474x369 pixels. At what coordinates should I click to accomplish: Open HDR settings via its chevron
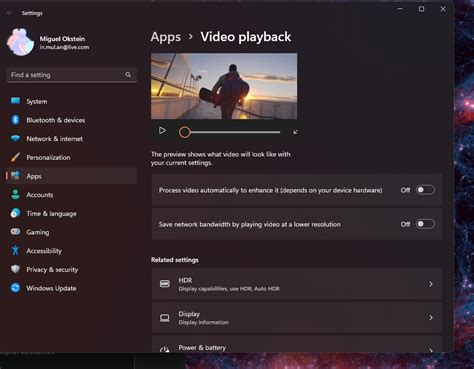pyautogui.click(x=431, y=284)
